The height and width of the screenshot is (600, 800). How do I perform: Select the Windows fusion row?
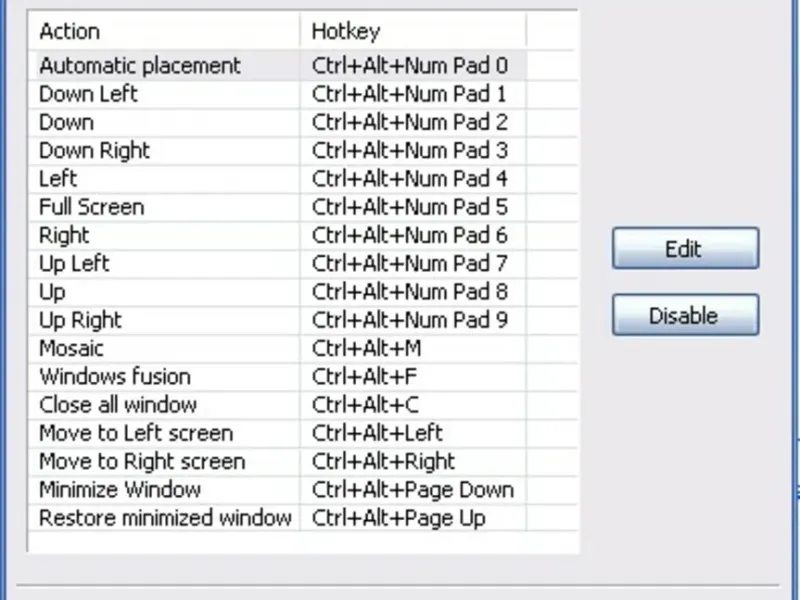(x=114, y=377)
